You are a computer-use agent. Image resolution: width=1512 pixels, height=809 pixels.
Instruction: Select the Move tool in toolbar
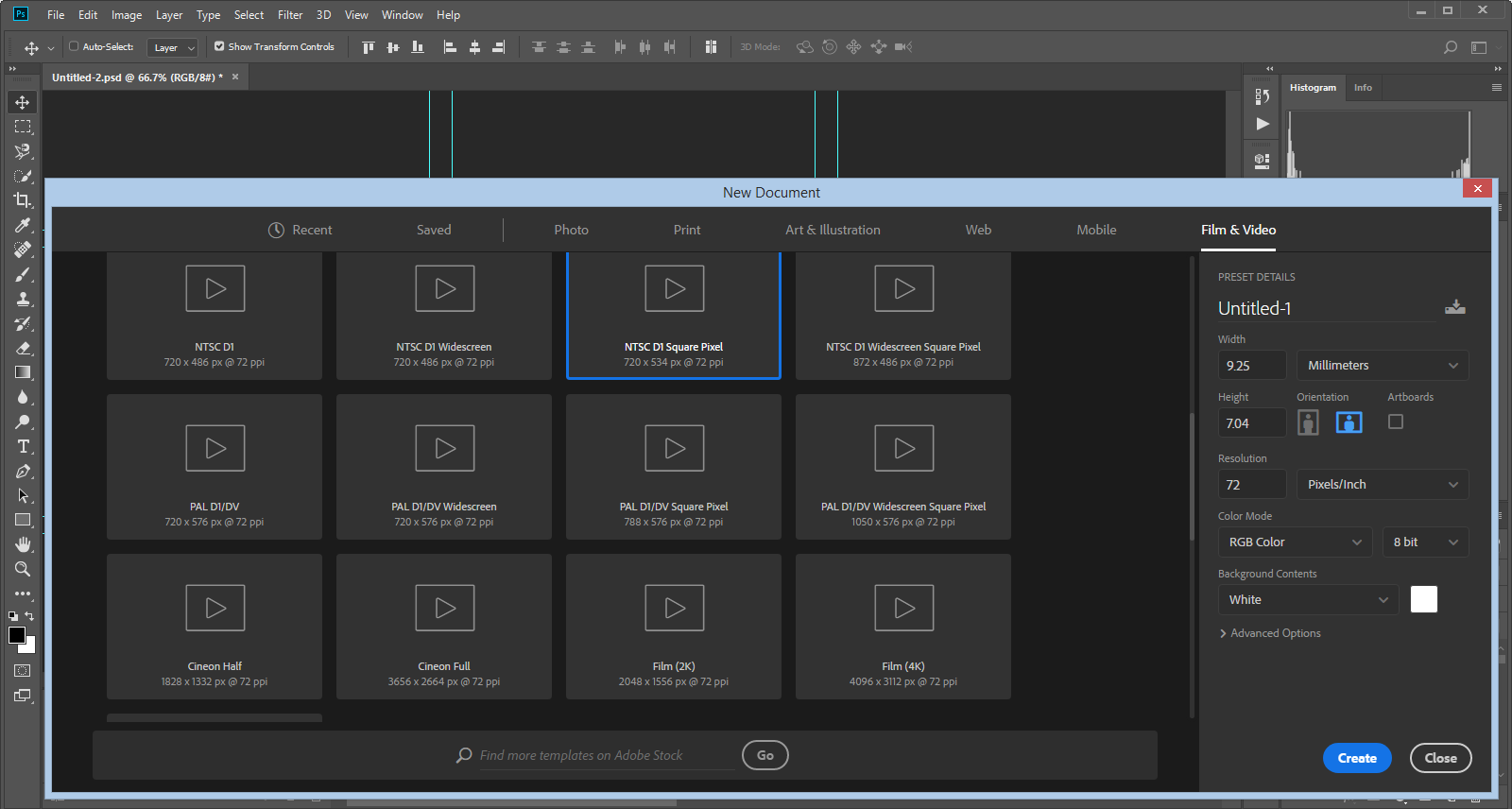pyautogui.click(x=22, y=102)
